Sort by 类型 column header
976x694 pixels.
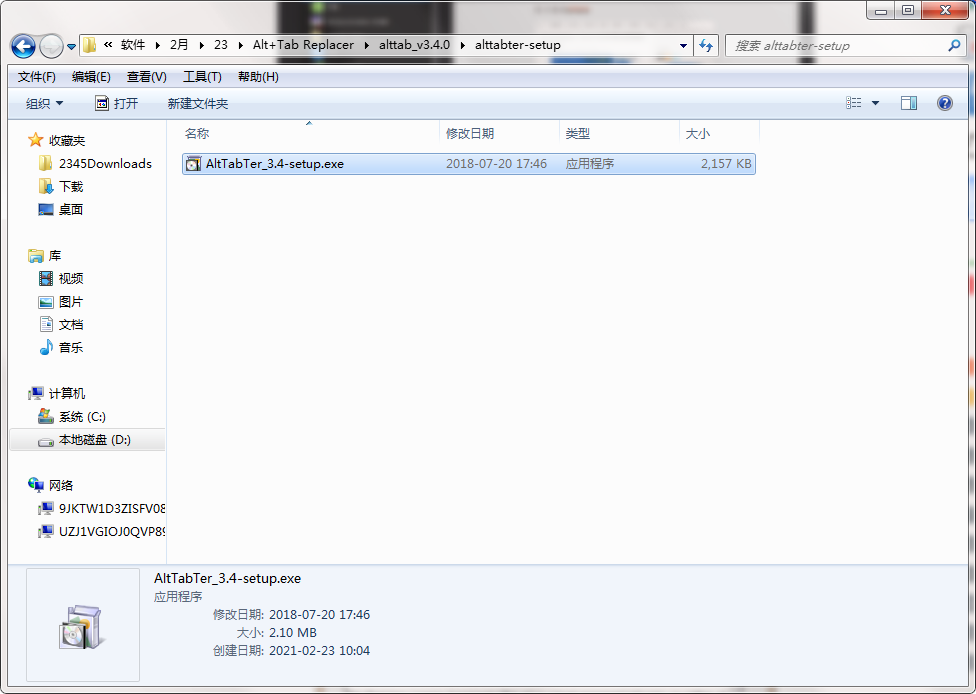[619, 133]
